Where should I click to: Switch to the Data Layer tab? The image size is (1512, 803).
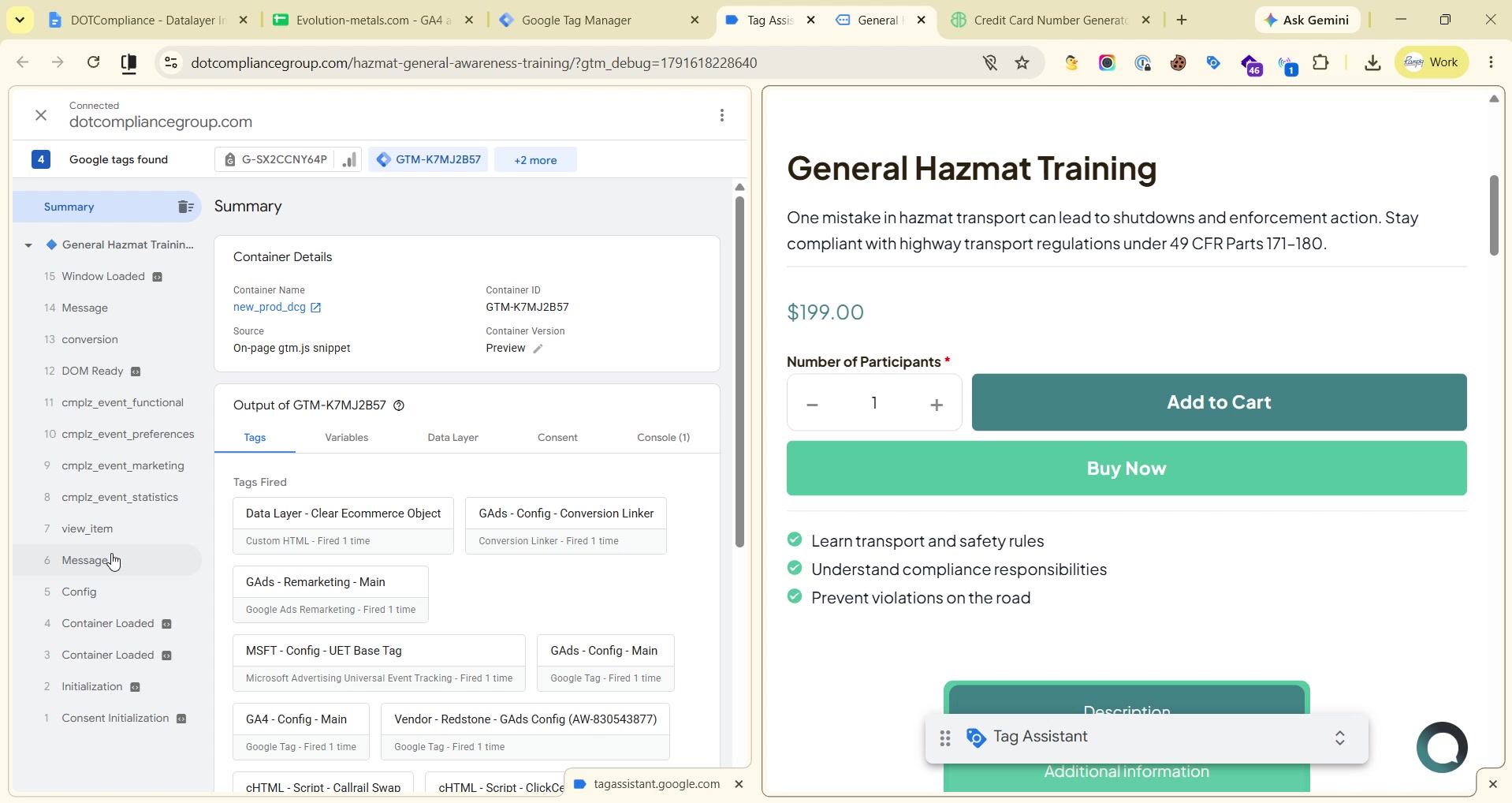pyautogui.click(x=452, y=438)
